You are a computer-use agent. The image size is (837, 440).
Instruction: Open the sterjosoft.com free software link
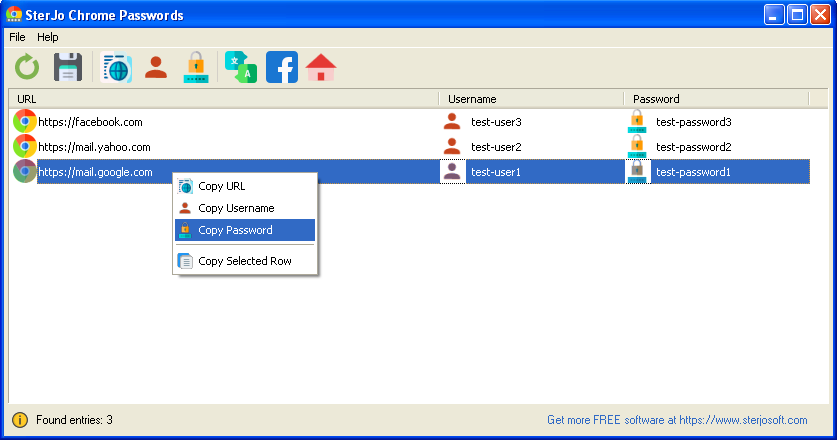pyautogui.click(x=677, y=420)
